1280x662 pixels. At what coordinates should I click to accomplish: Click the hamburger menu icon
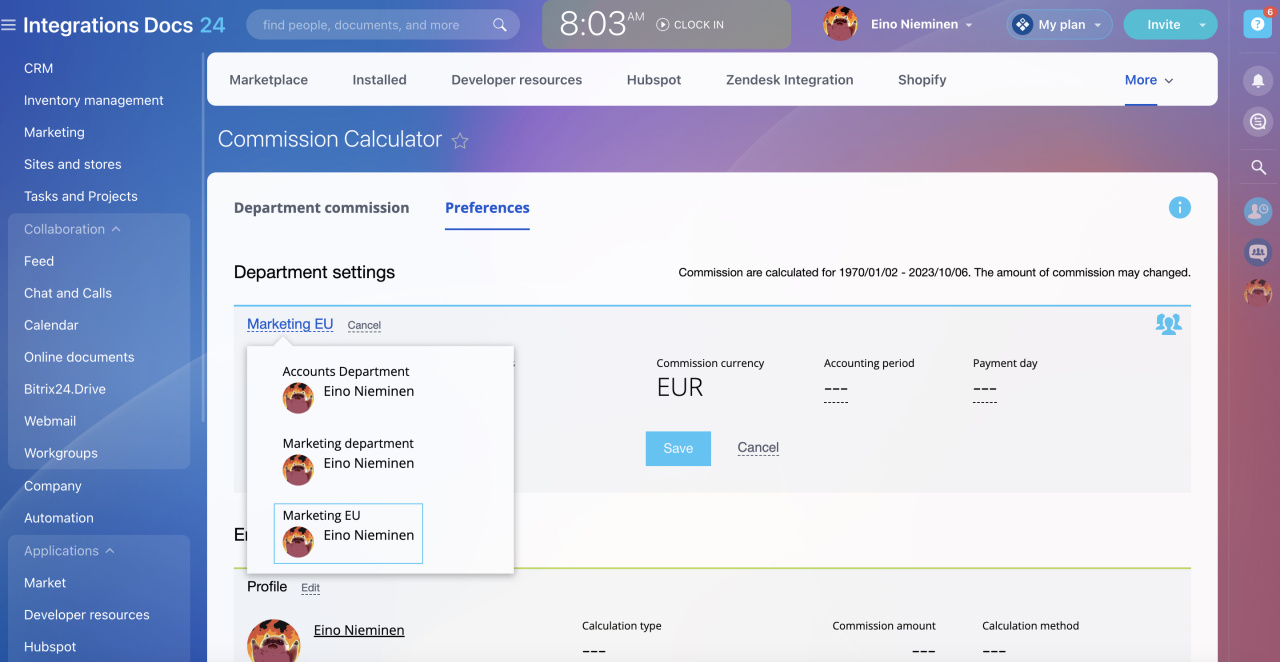tap(9, 25)
